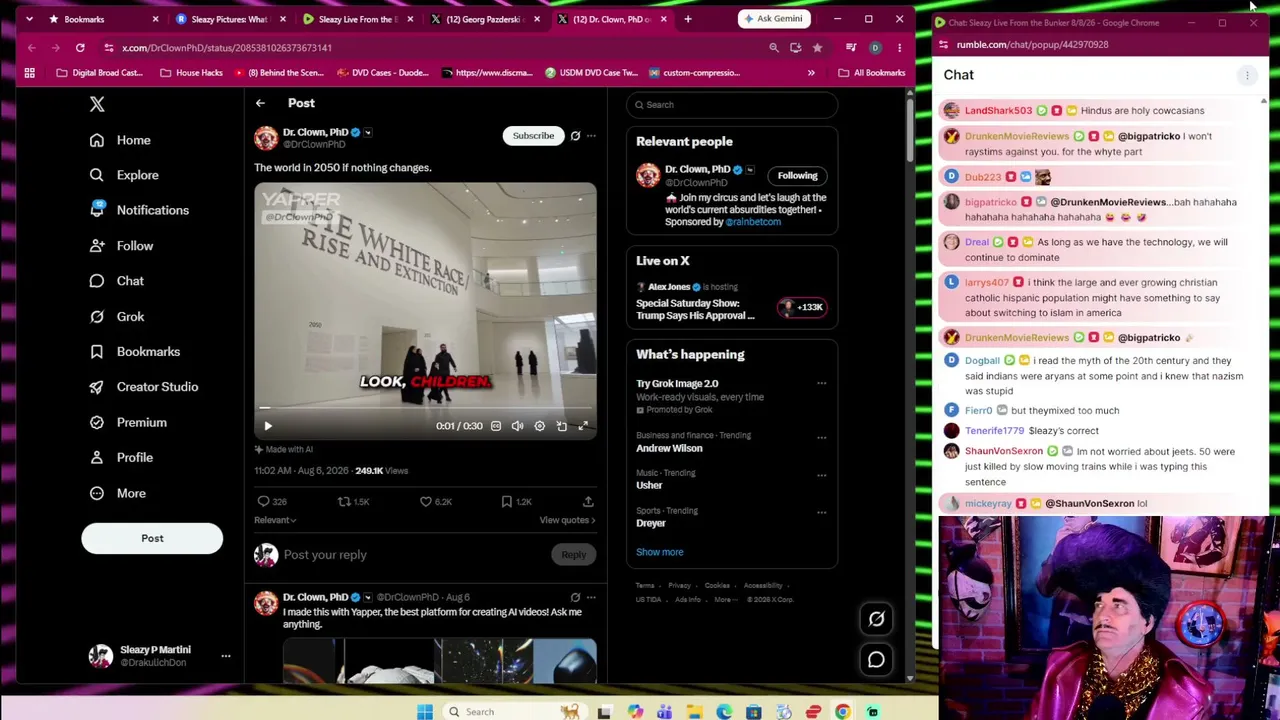This screenshot has width=1280, height=720.
Task: Click the Post button in the sidebar
Action: pos(152,538)
